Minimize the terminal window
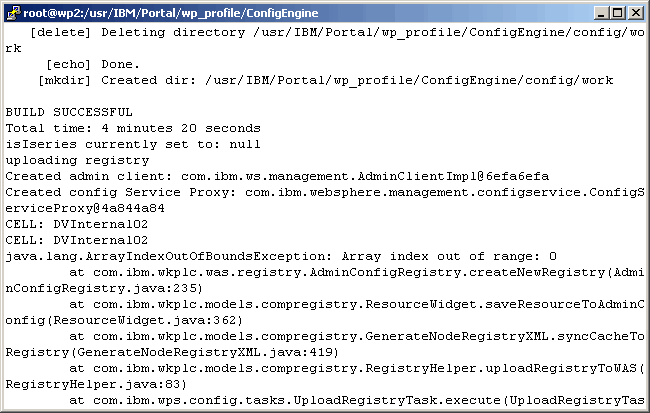Image resolution: width=650 pixels, height=413 pixels. (x=601, y=13)
